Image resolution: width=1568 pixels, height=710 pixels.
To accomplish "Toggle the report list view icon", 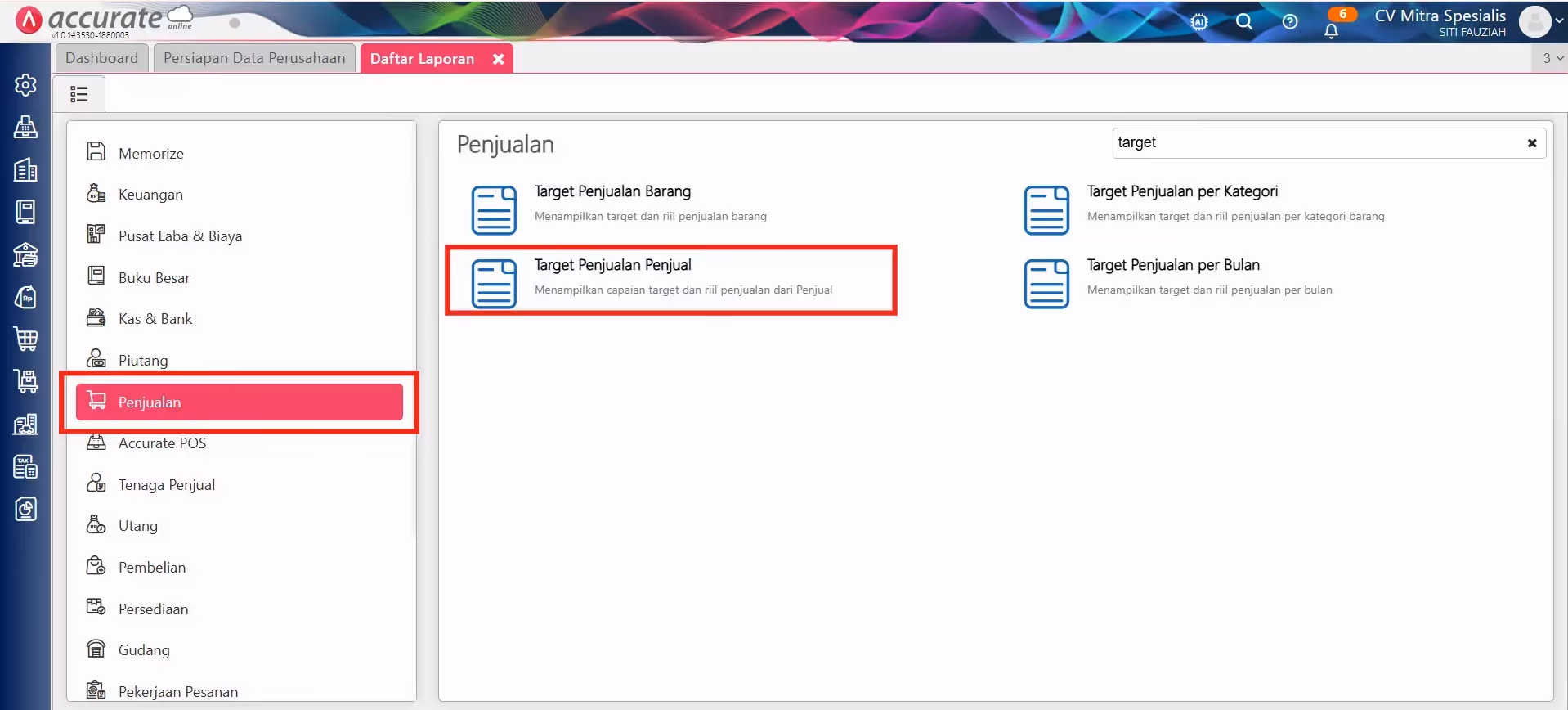I will click(x=79, y=94).
